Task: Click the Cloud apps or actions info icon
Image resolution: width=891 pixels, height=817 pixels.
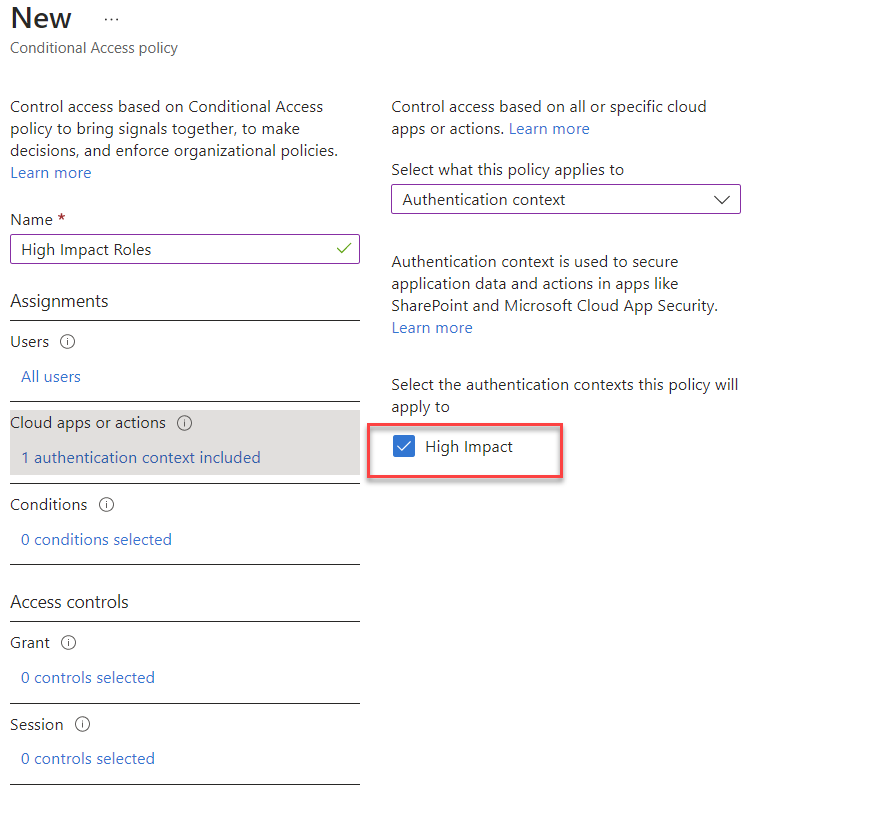Action: click(x=184, y=422)
